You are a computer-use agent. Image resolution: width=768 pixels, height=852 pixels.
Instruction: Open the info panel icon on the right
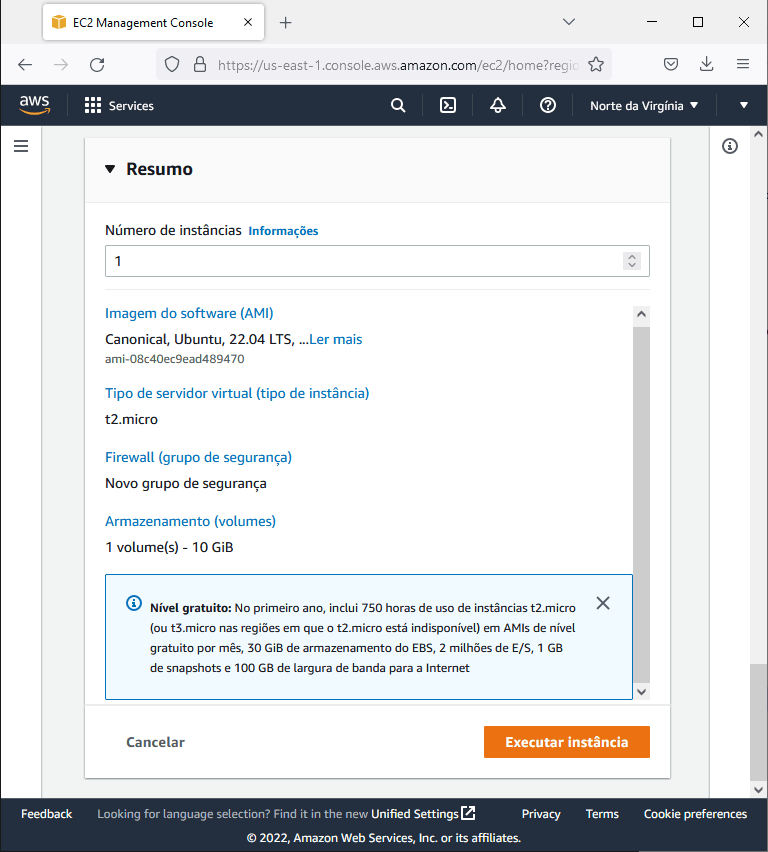[x=730, y=146]
